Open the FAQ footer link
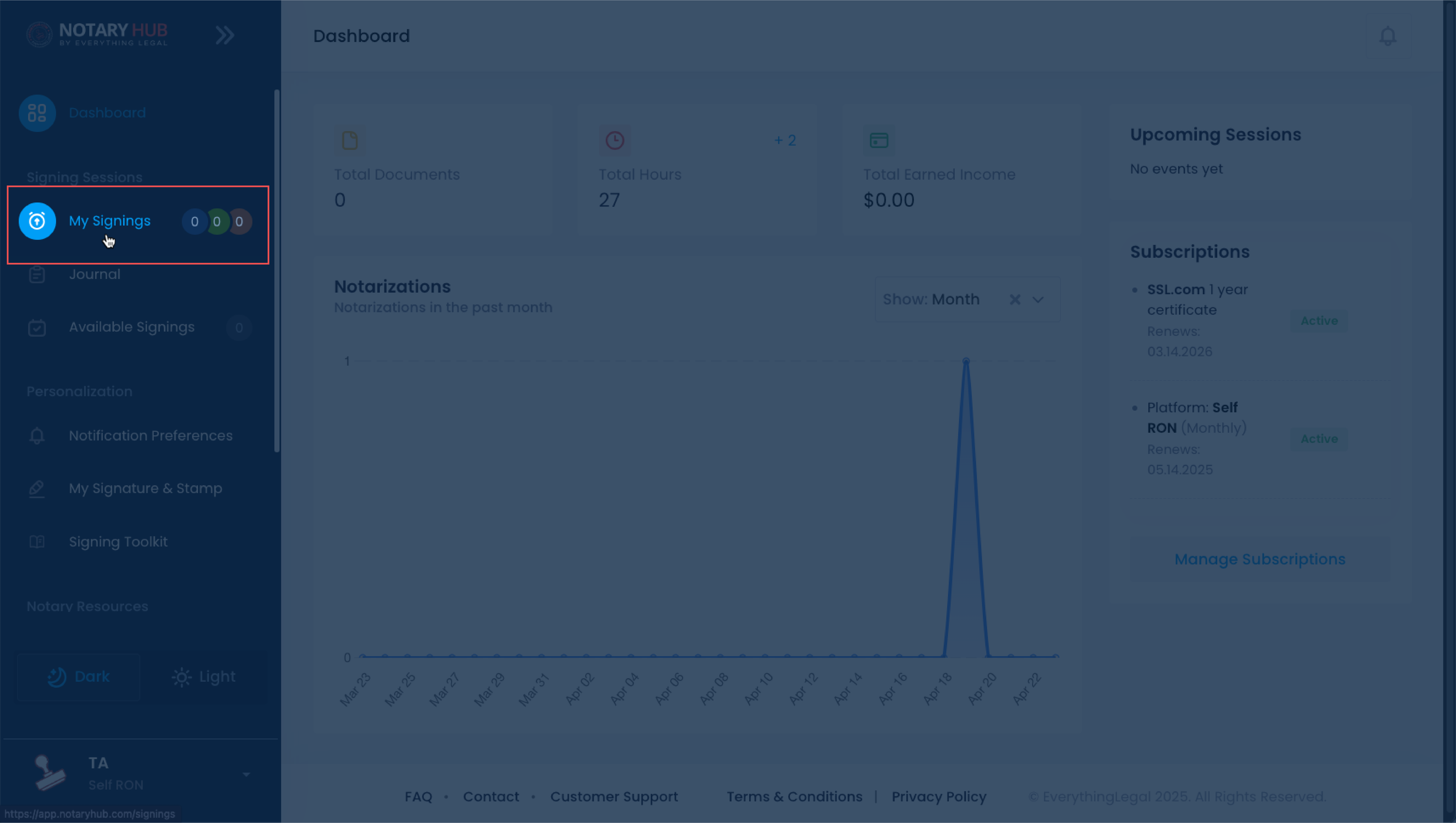This screenshot has height=823, width=1456. (418, 797)
